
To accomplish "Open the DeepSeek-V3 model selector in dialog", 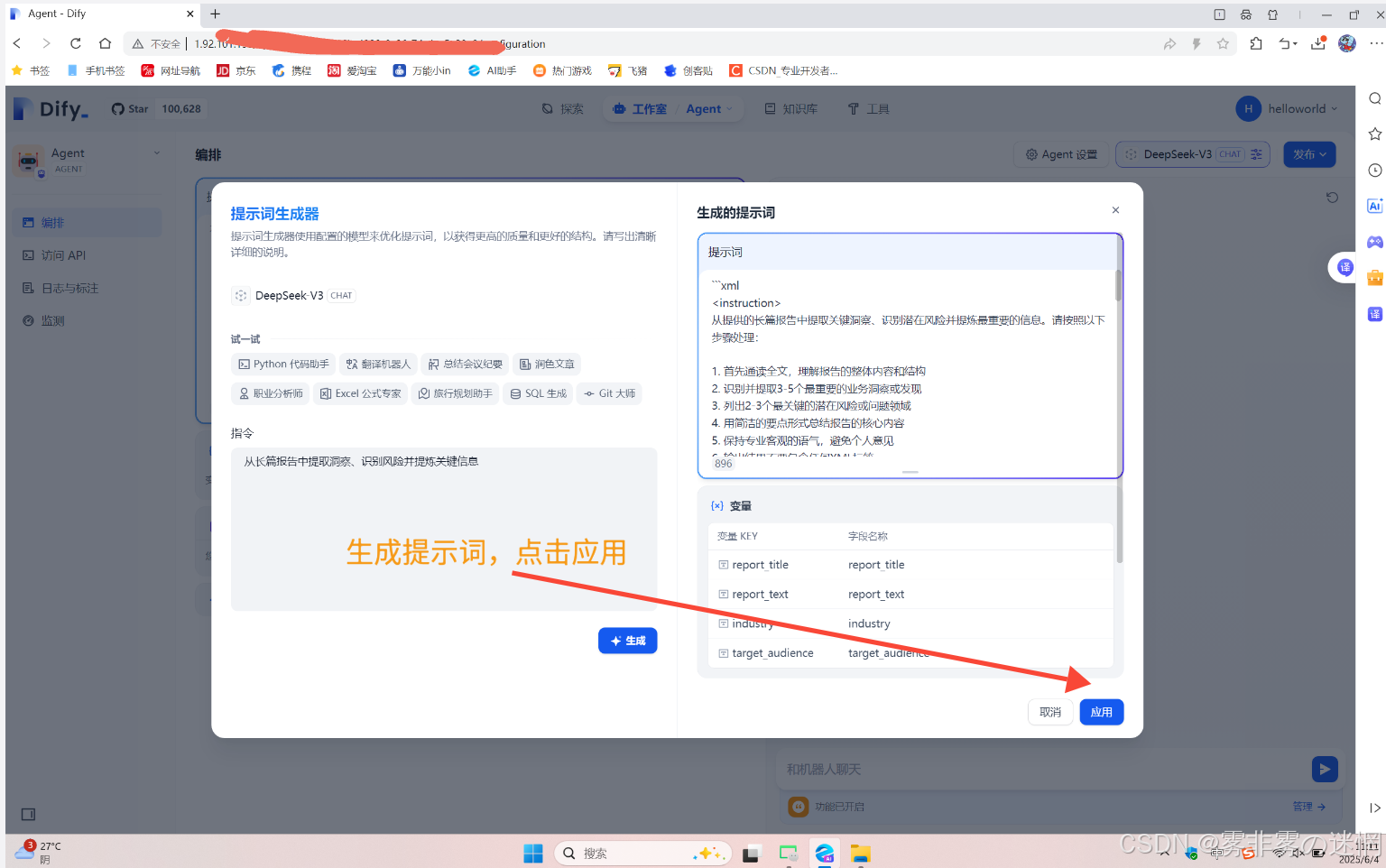I will (x=293, y=295).
